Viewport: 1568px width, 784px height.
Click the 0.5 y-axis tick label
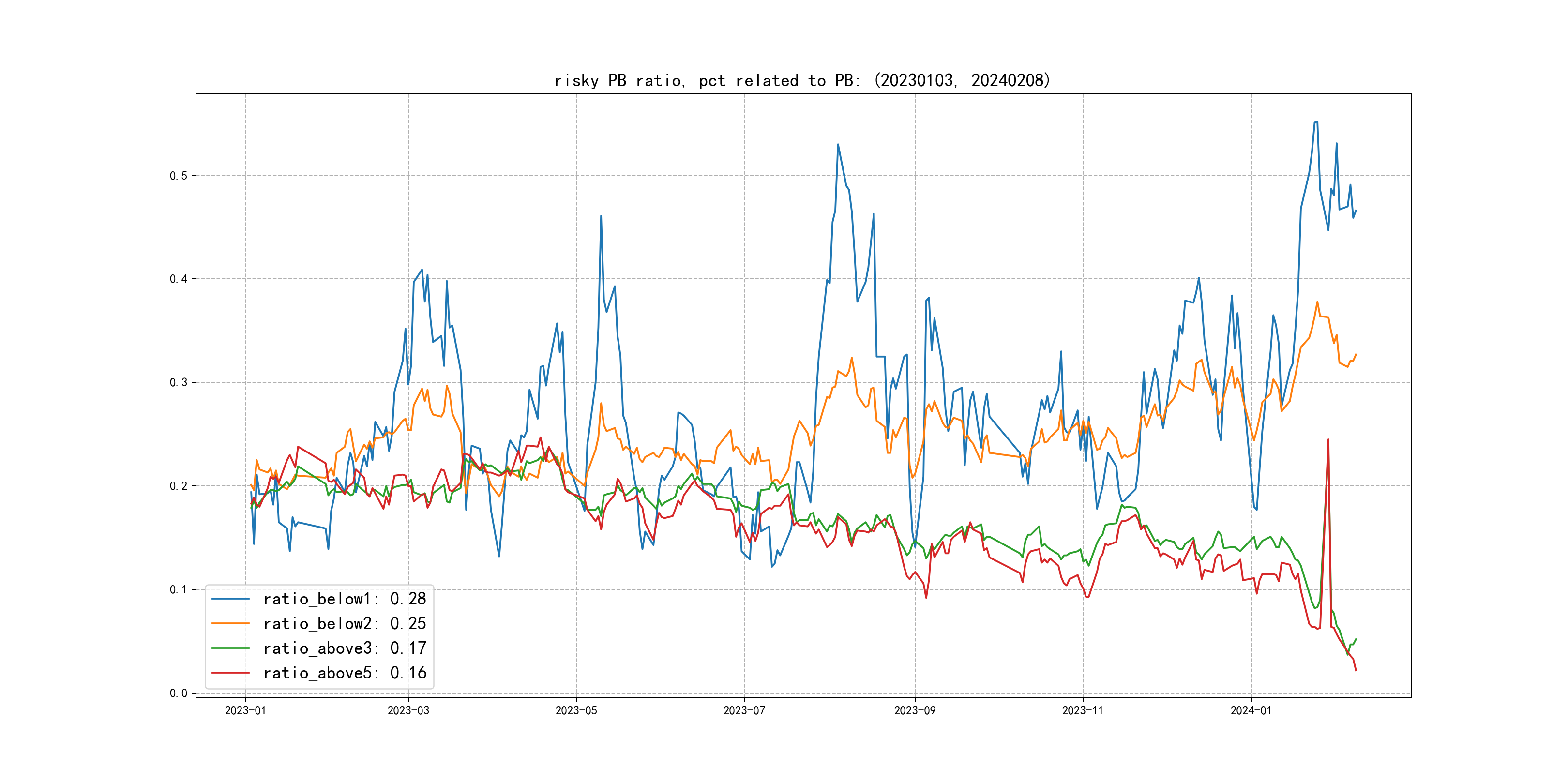(x=179, y=176)
